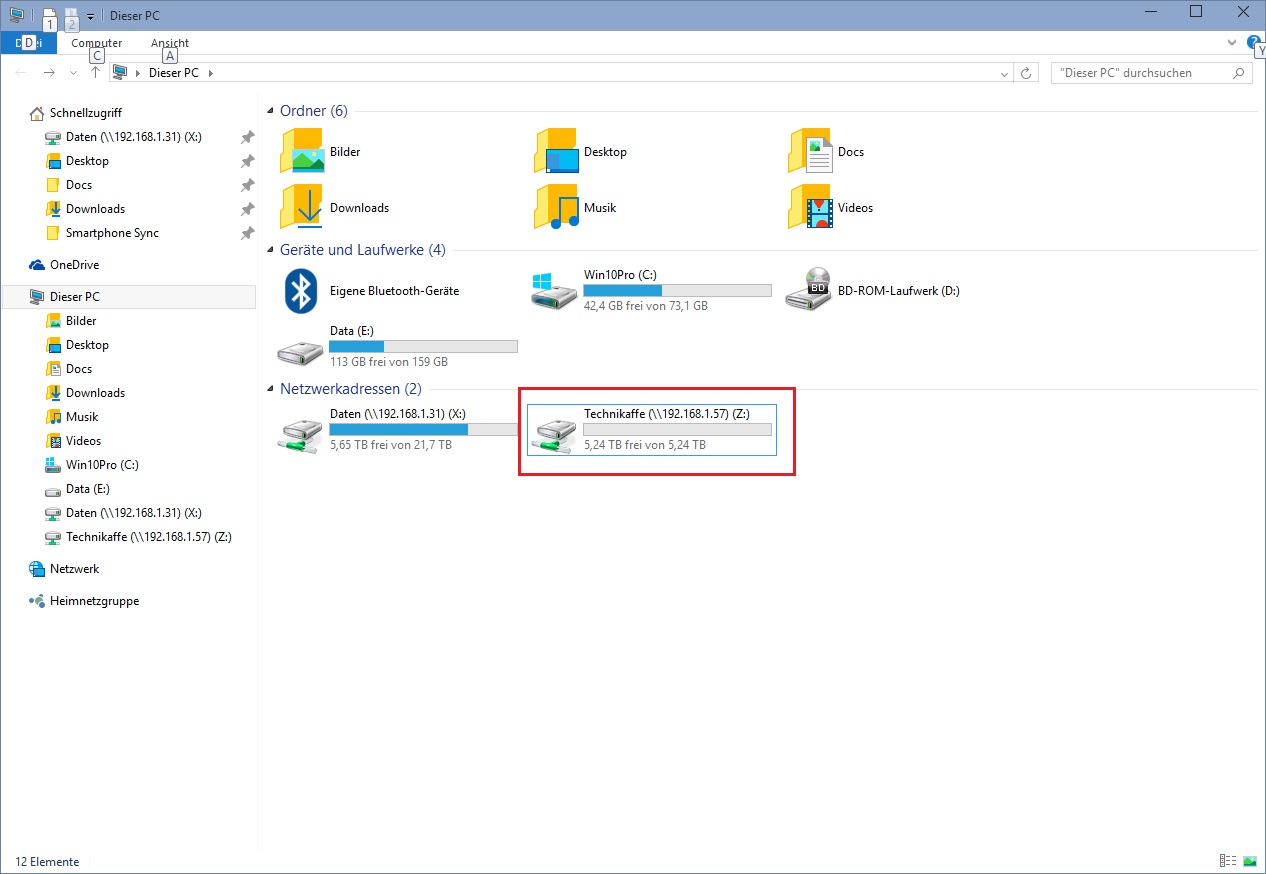This screenshot has width=1266, height=874.
Task: Select the Data (E:) drive icon
Action: pos(301,351)
